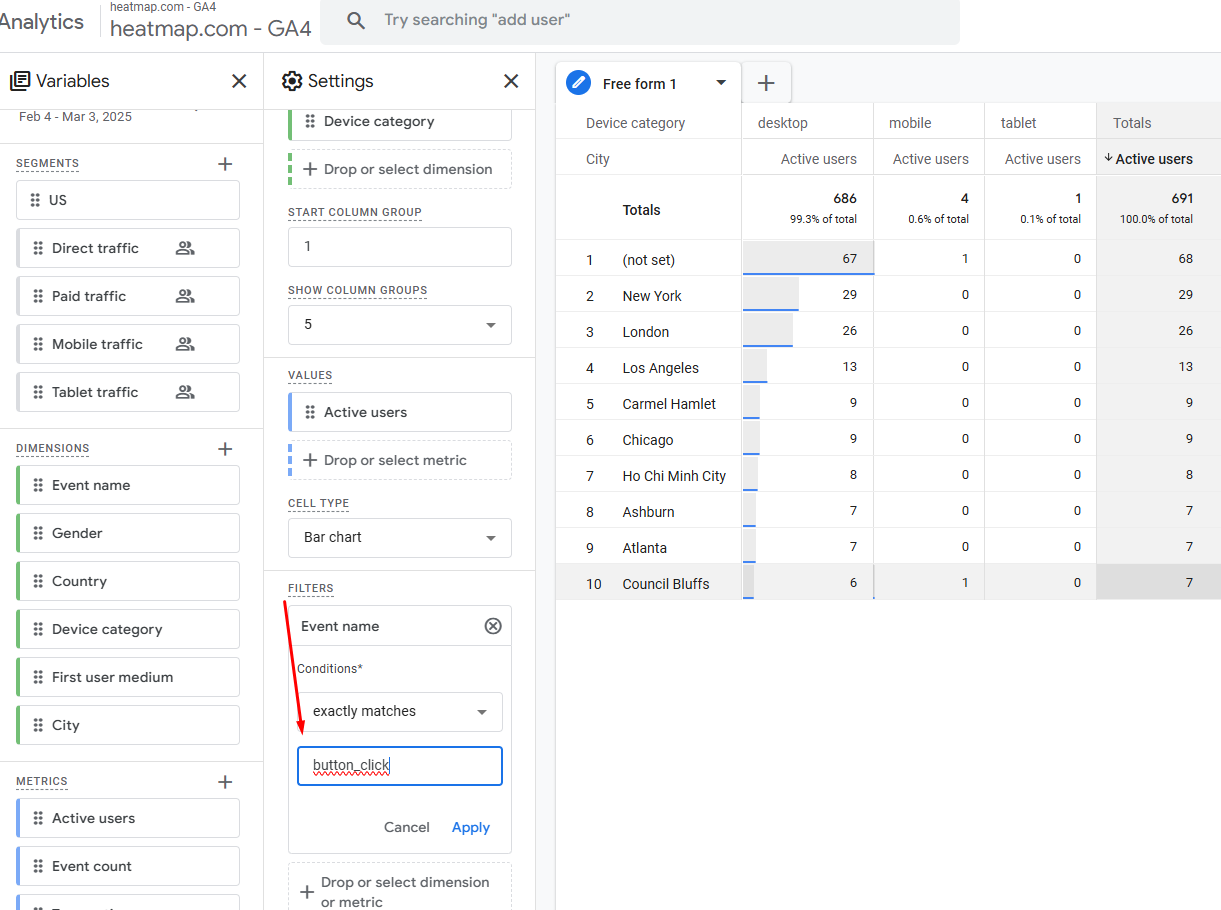
Task: Click the drag handle of US segment
Action: click(36, 200)
